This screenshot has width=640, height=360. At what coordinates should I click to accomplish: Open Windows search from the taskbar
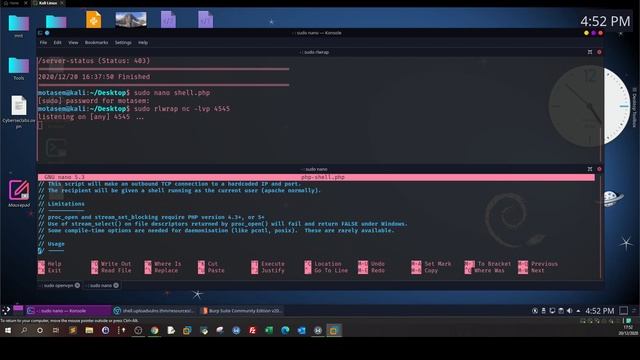[24, 330]
